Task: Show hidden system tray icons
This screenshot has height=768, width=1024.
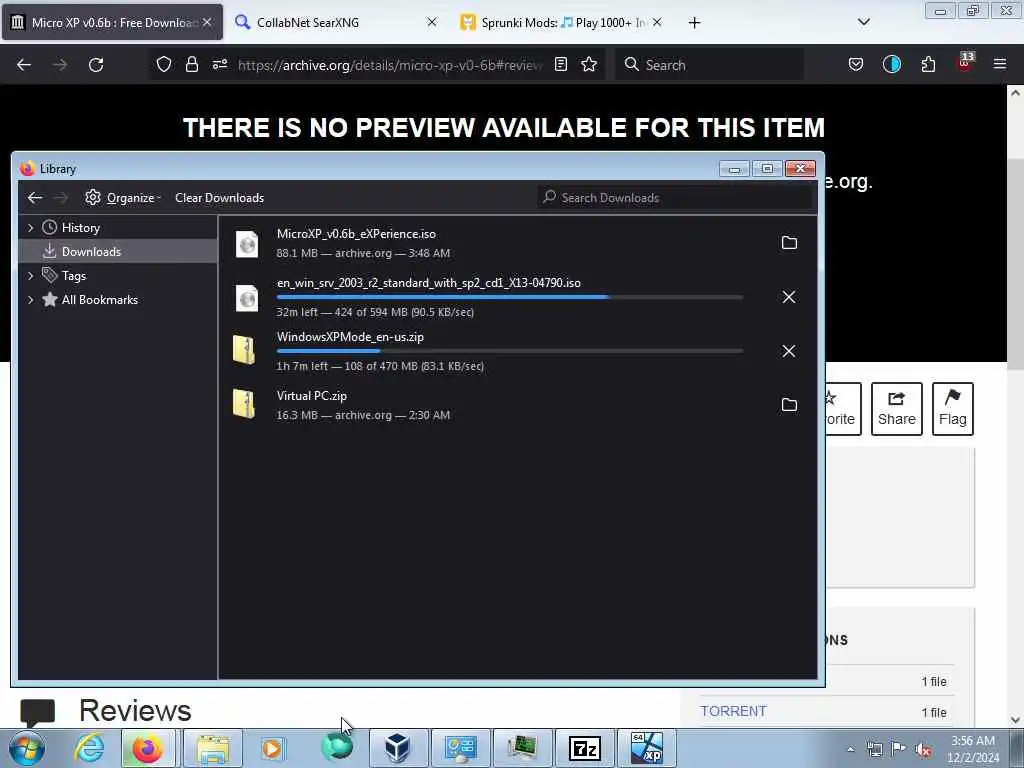Action: [x=850, y=749]
